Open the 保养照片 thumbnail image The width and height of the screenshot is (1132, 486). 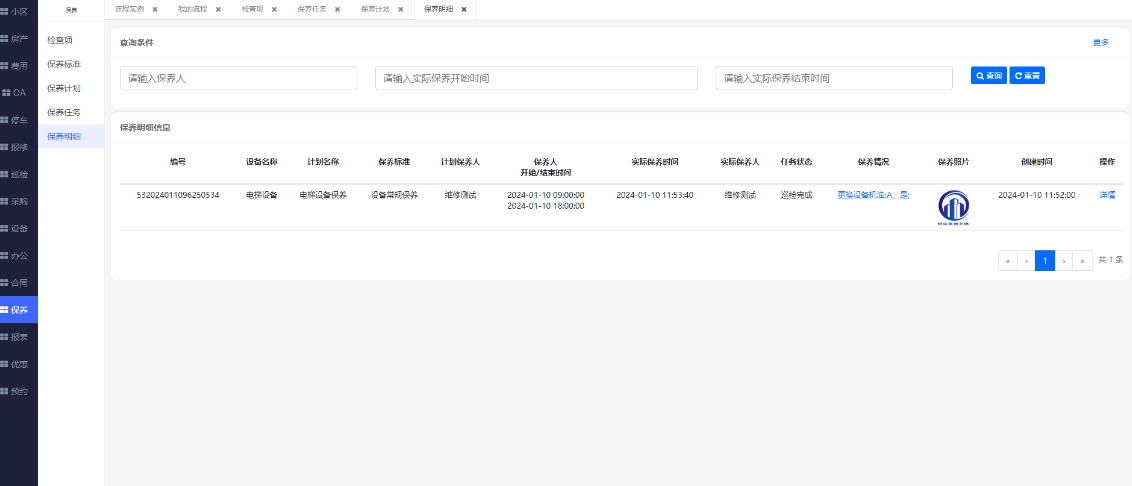point(953,206)
